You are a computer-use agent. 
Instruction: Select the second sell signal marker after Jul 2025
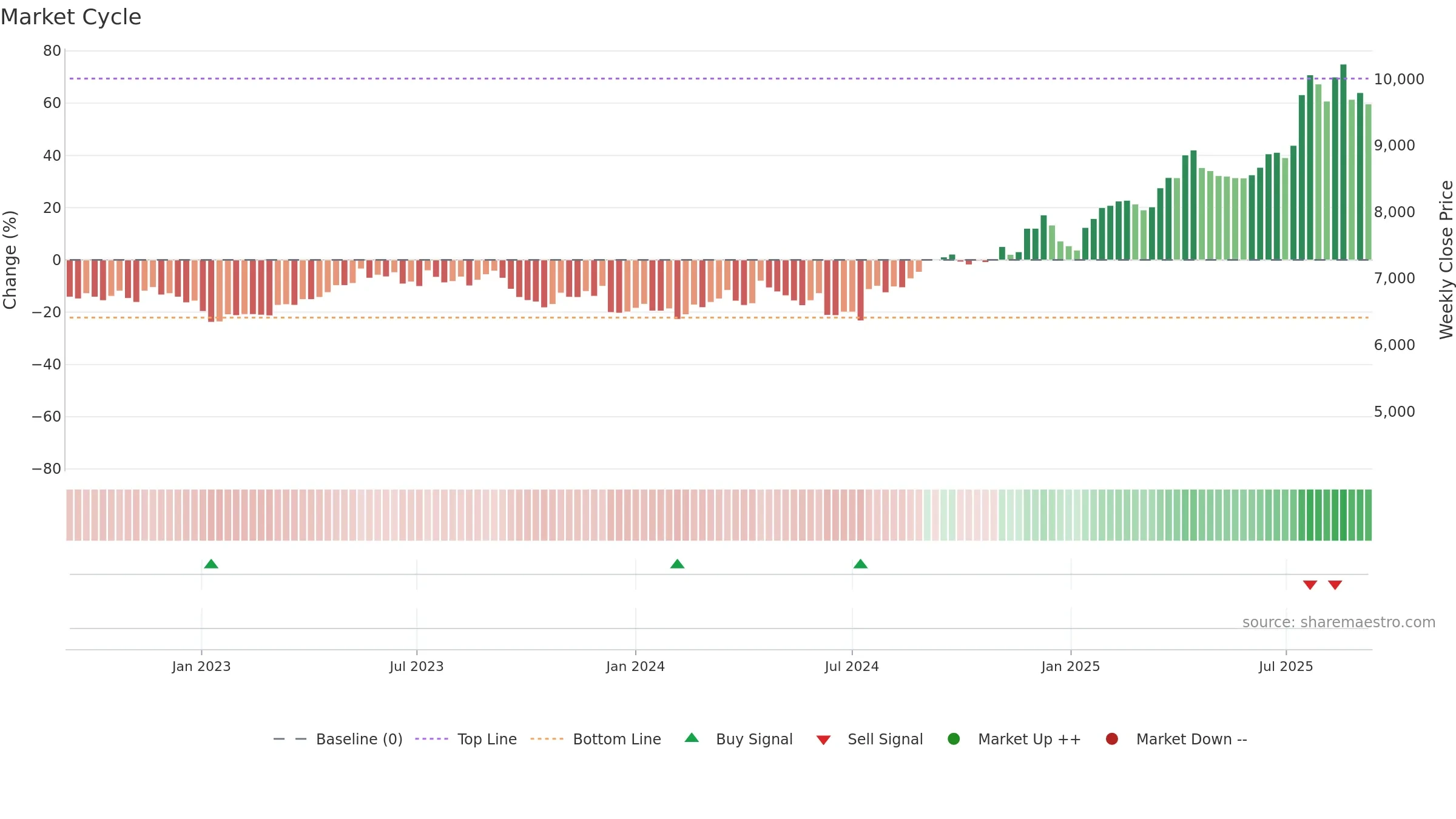(x=1335, y=585)
